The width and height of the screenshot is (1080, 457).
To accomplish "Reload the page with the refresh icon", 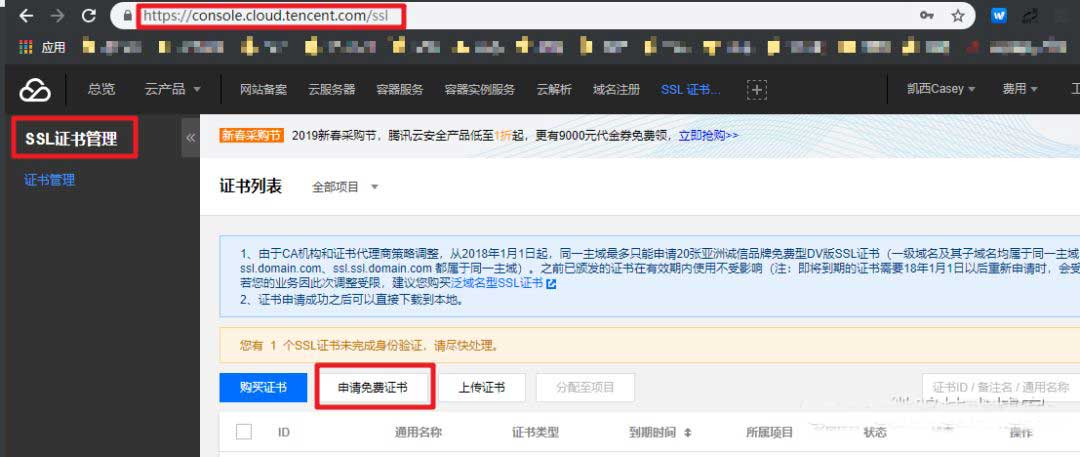I will (x=89, y=15).
